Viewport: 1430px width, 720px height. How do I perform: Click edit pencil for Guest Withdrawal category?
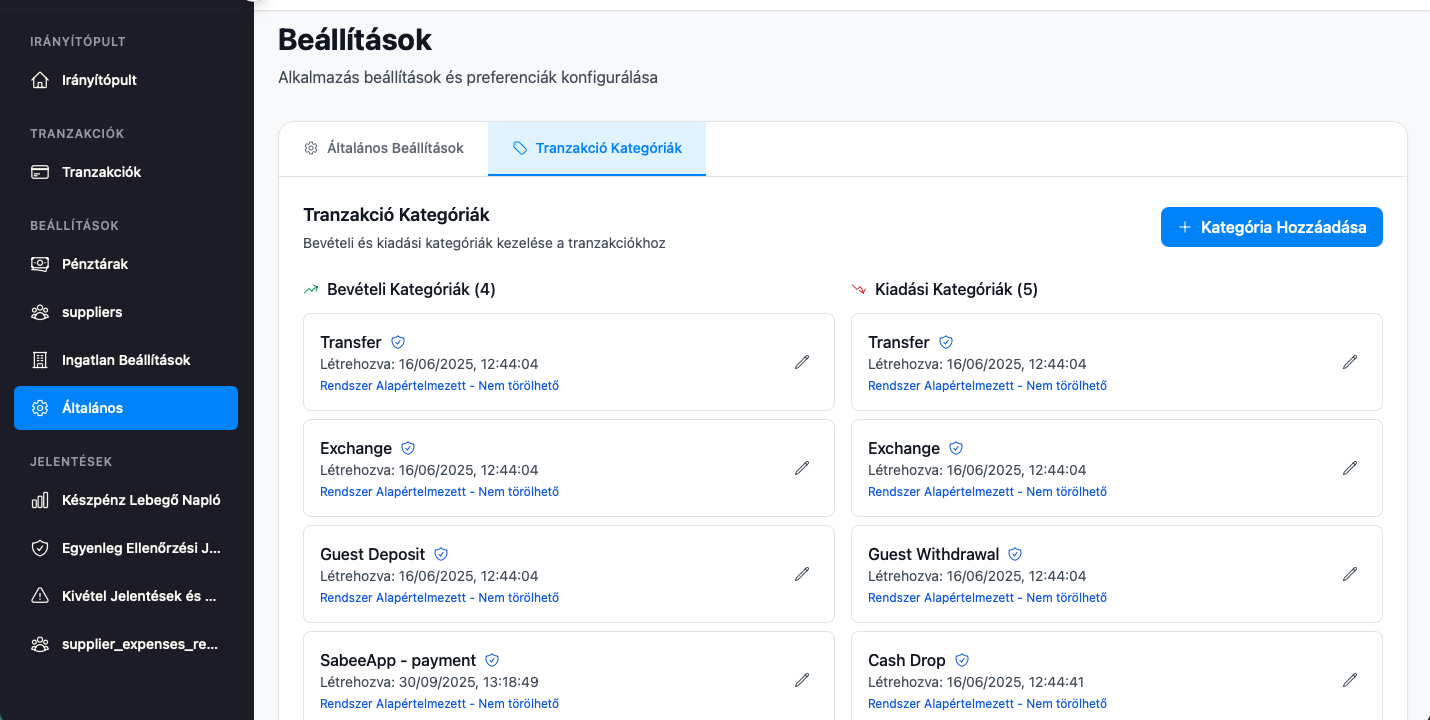[x=1349, y=574]
